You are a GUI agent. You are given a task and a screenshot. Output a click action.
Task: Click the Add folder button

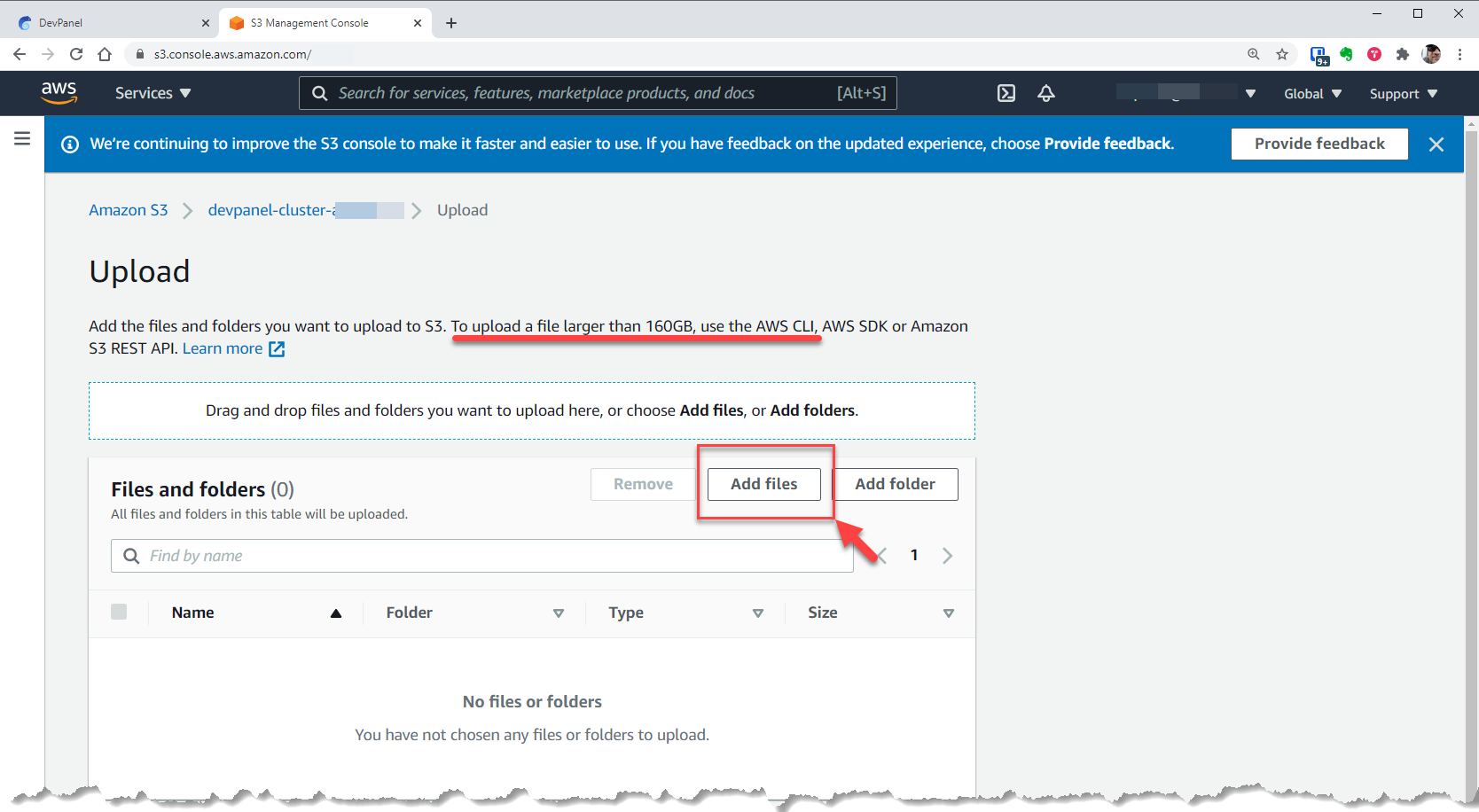coord(895,484)
